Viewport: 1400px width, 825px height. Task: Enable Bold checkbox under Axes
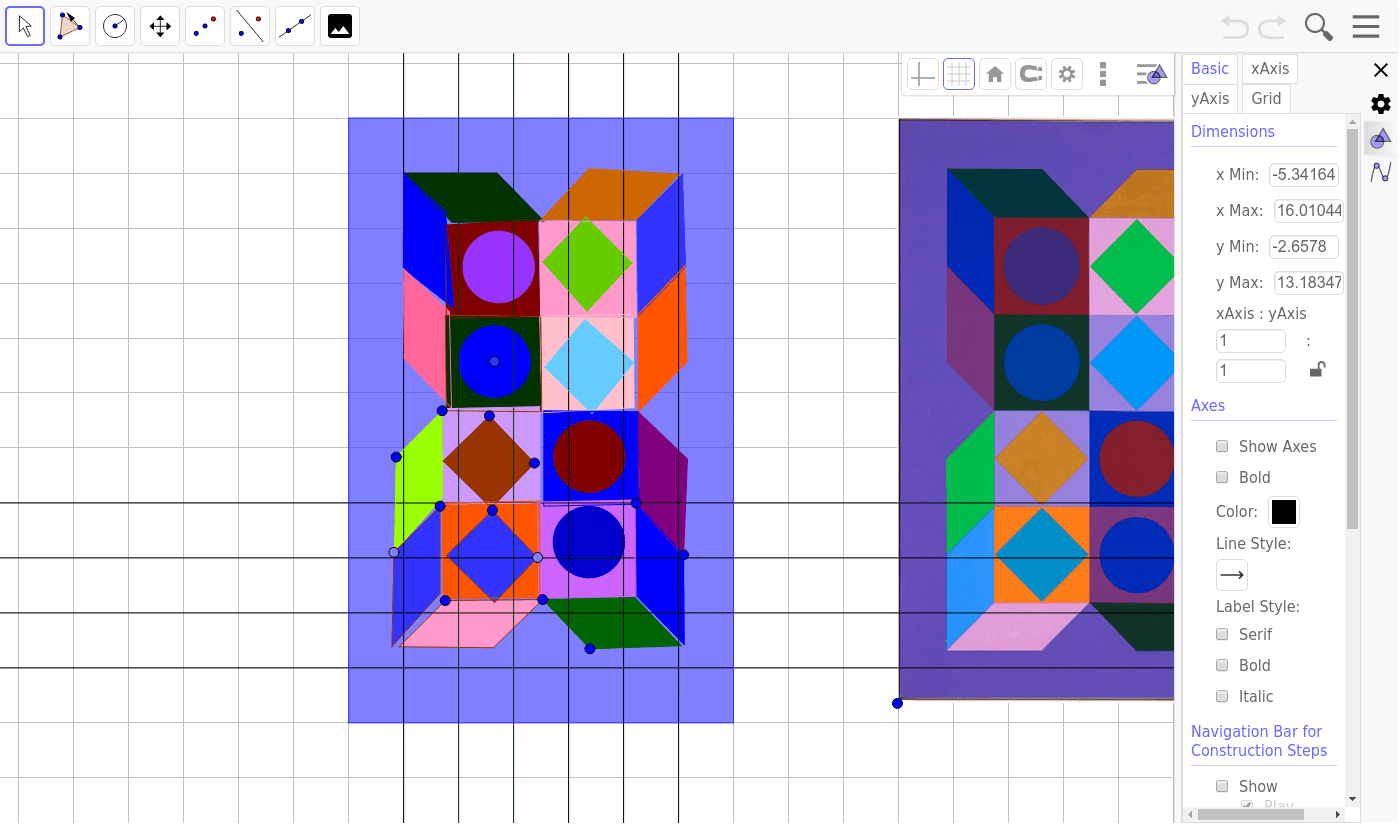[x=1222, y=477]
